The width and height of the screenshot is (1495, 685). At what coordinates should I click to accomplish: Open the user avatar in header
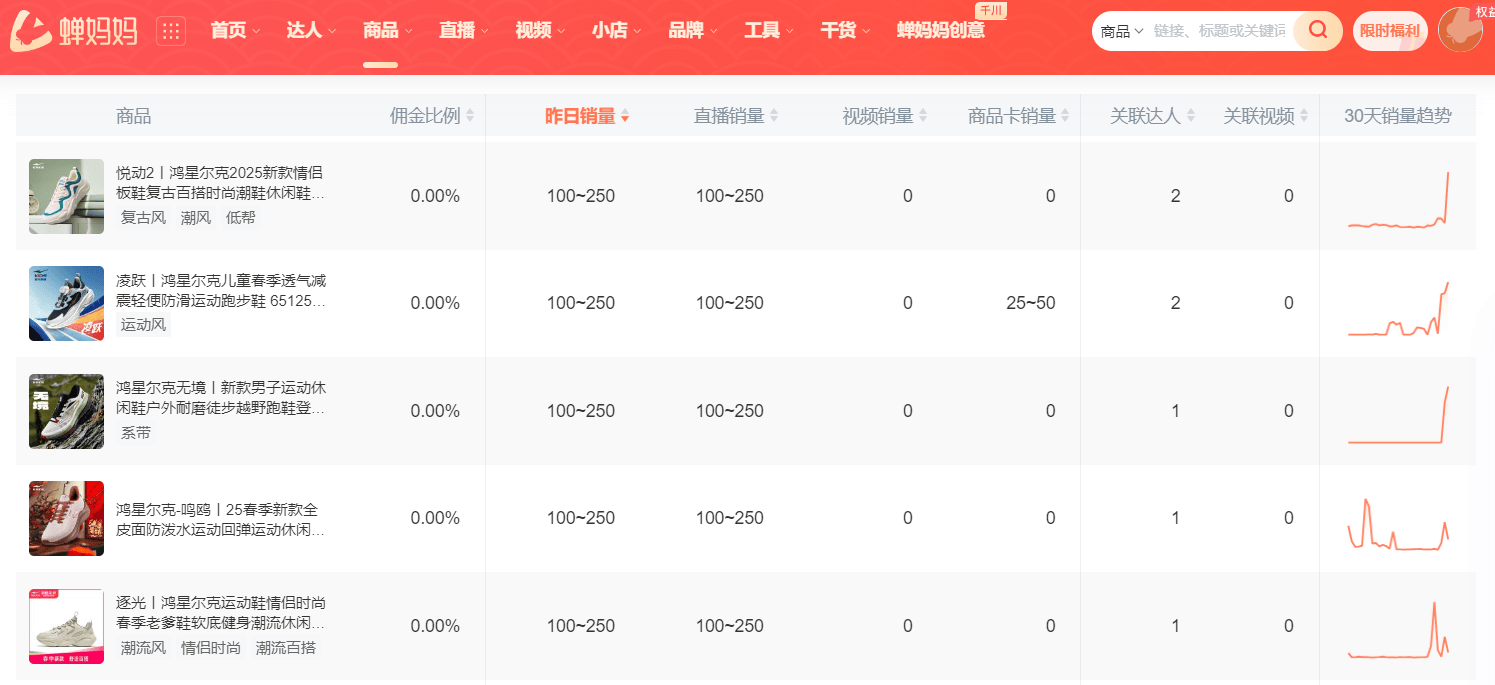click(x=1459, y=31)
